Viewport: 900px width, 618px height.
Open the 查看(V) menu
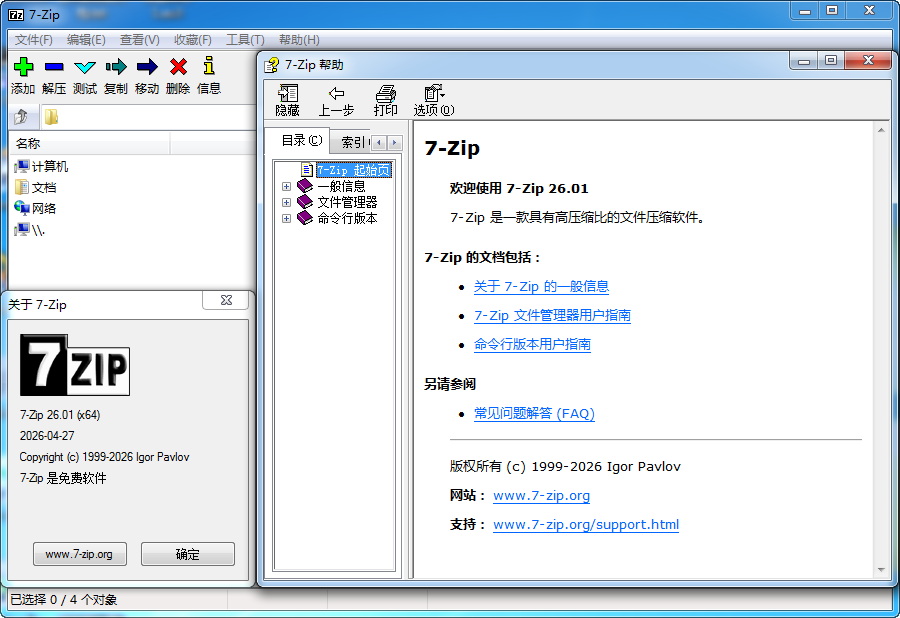click(139, 40)
